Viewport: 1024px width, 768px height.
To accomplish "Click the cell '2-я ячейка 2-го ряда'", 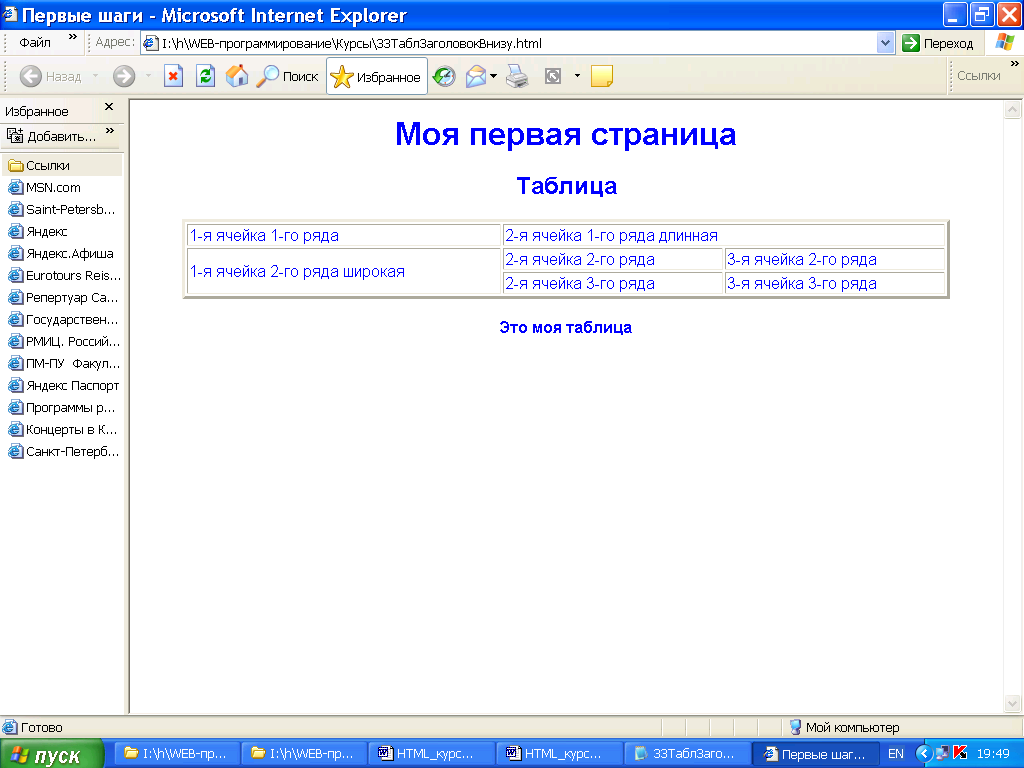I will 613,260.
